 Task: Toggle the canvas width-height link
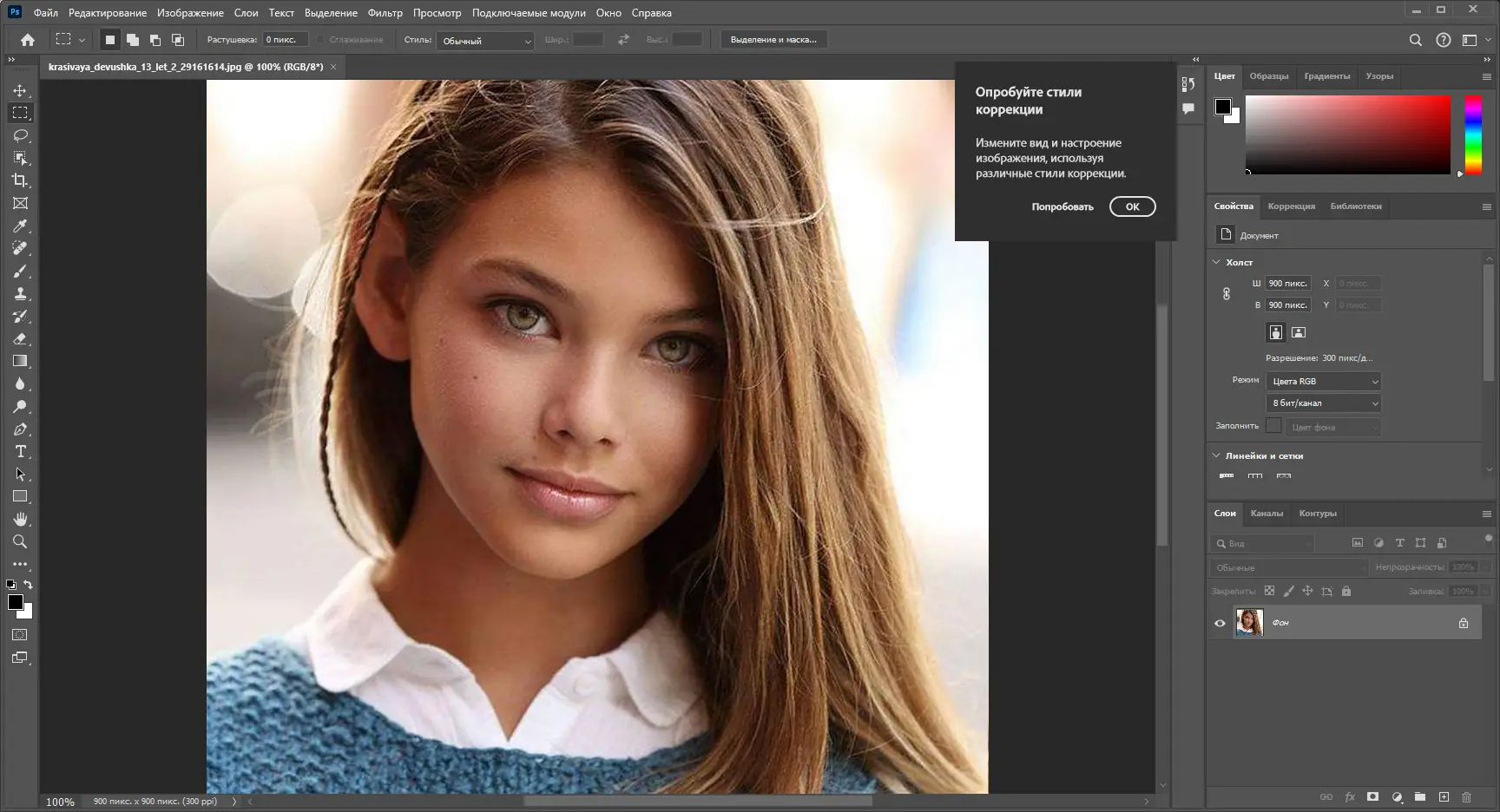point(1227,294)
